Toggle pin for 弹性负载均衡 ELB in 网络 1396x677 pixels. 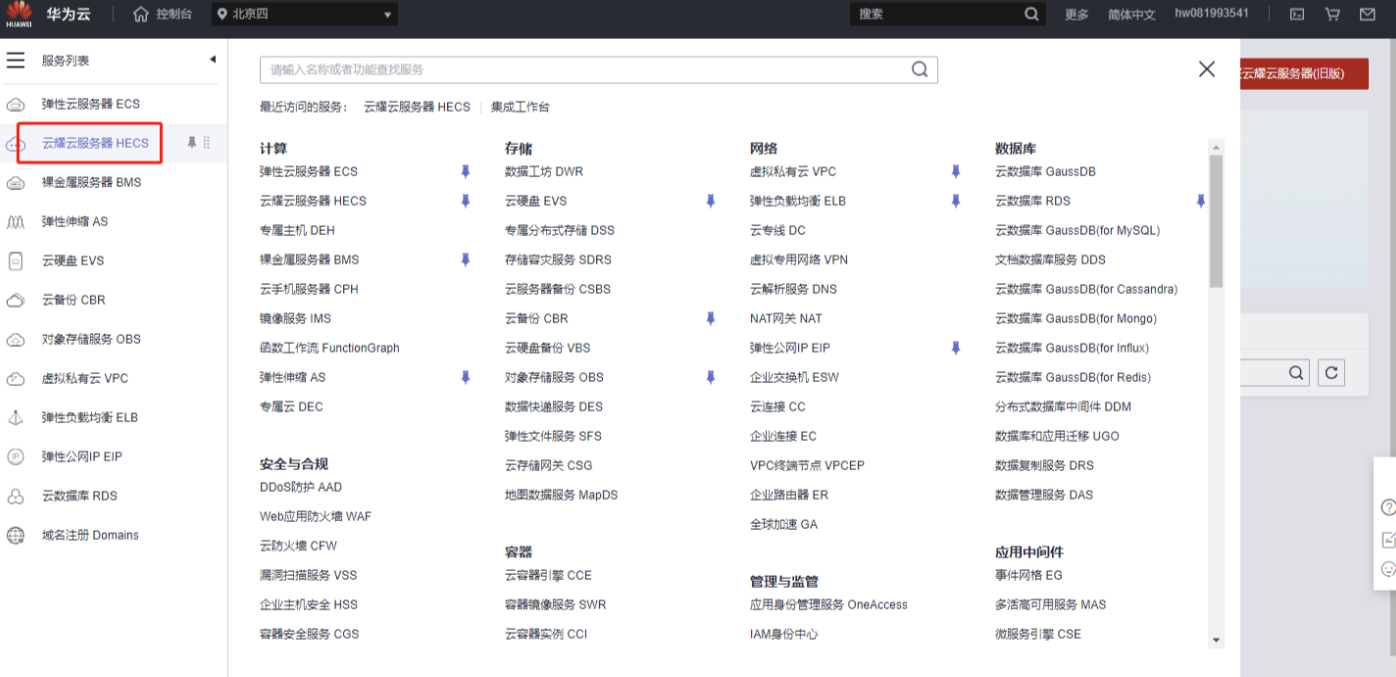coord(956,201)
